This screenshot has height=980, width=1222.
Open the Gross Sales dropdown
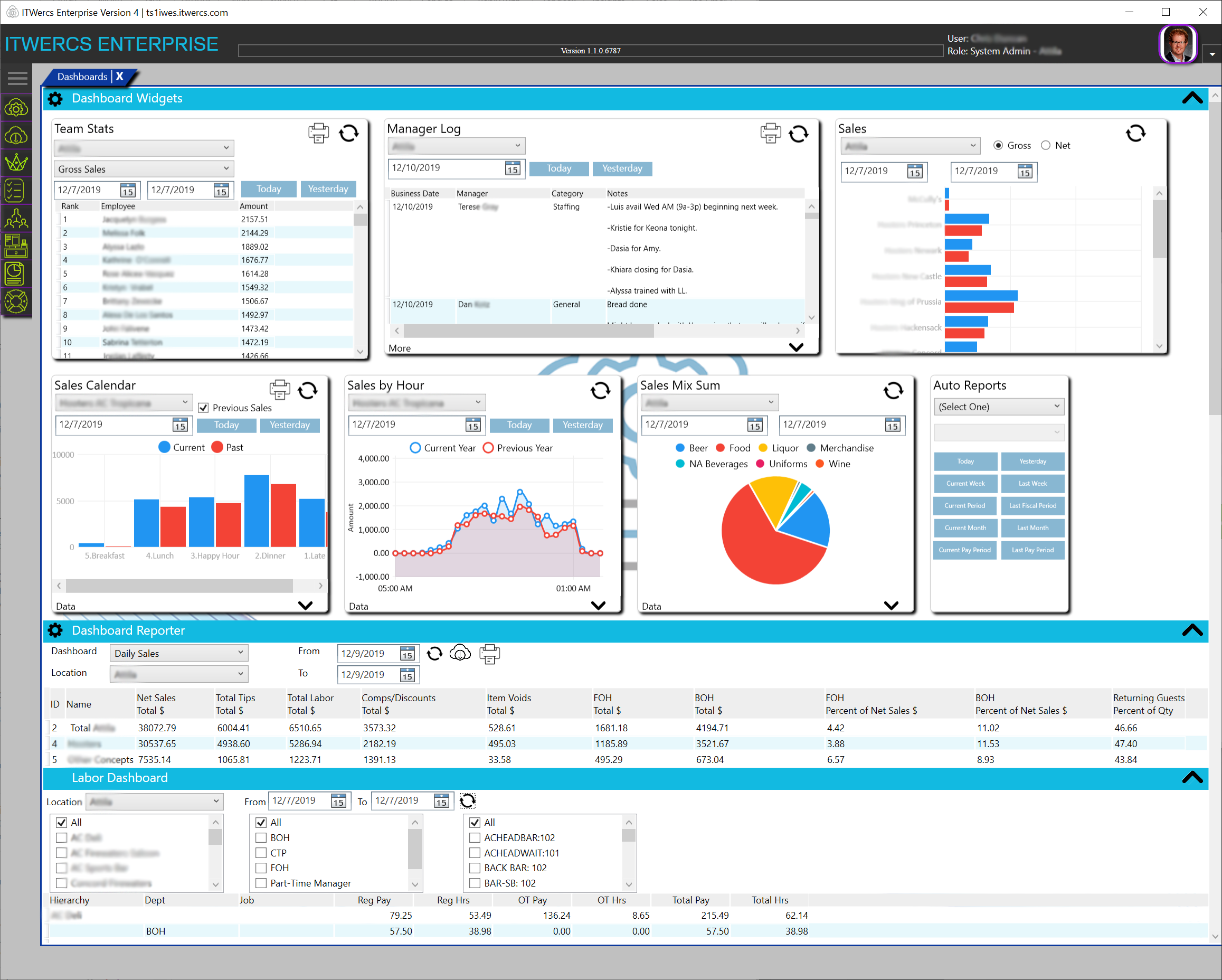(144, 169)
